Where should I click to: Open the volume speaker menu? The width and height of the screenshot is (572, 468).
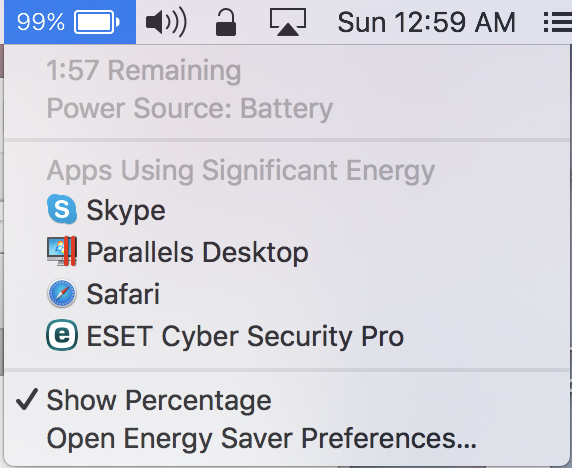tap(166, 22)
